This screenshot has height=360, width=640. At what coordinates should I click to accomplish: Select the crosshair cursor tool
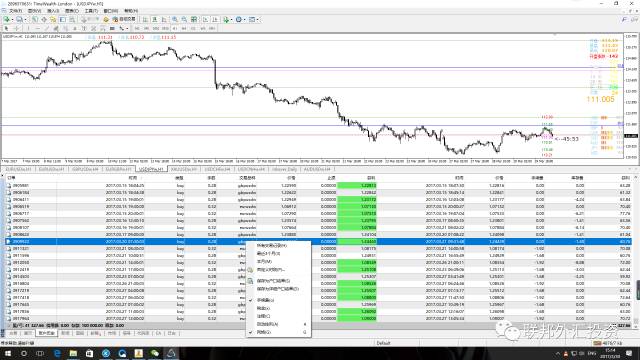click(17, 28)
